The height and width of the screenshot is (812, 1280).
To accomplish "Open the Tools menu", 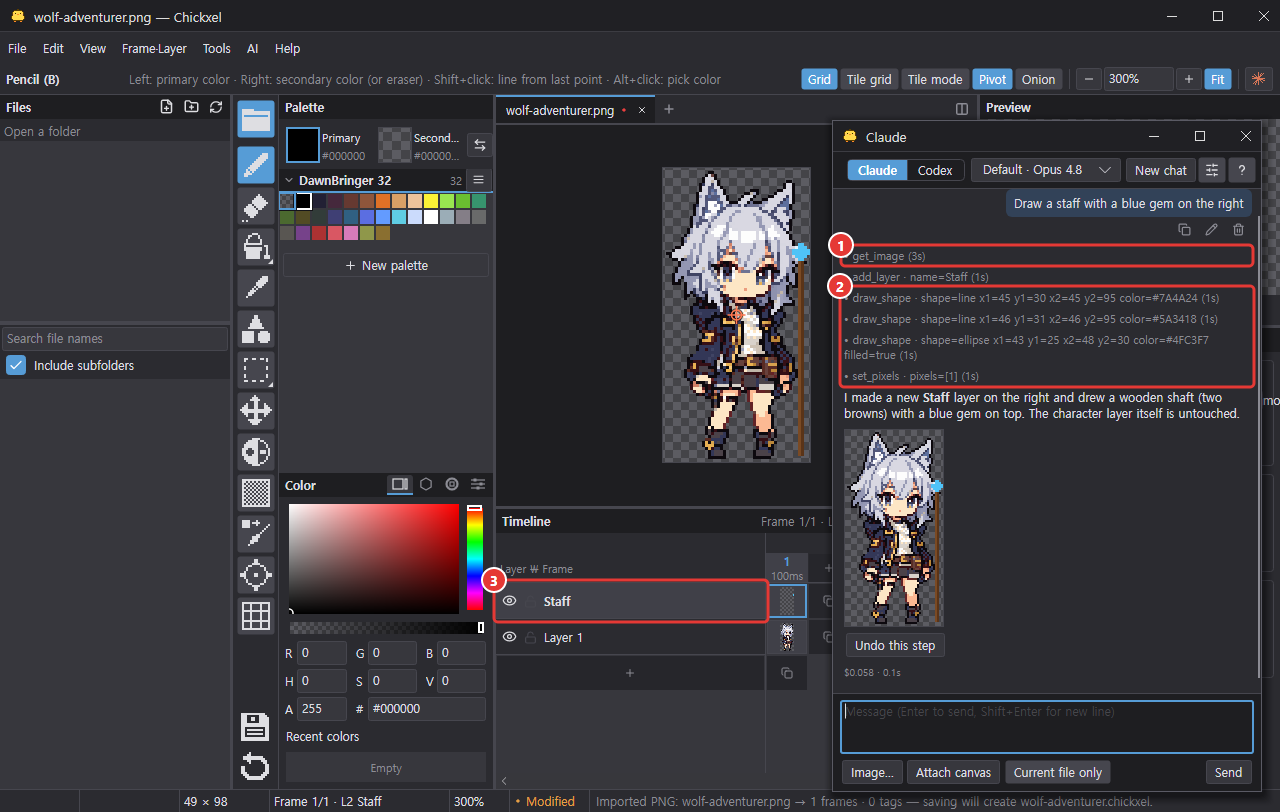I will click(216, 48).
